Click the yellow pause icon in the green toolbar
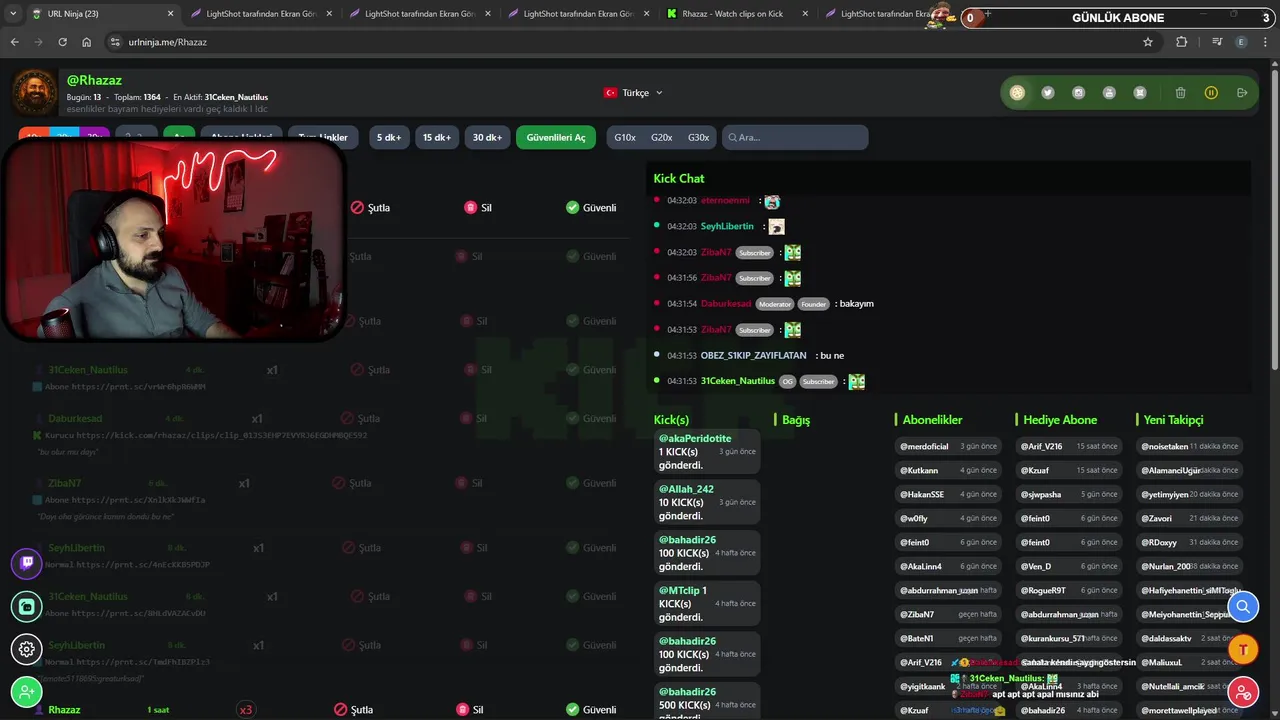Screen dimensions: 1280x720 1211,93
